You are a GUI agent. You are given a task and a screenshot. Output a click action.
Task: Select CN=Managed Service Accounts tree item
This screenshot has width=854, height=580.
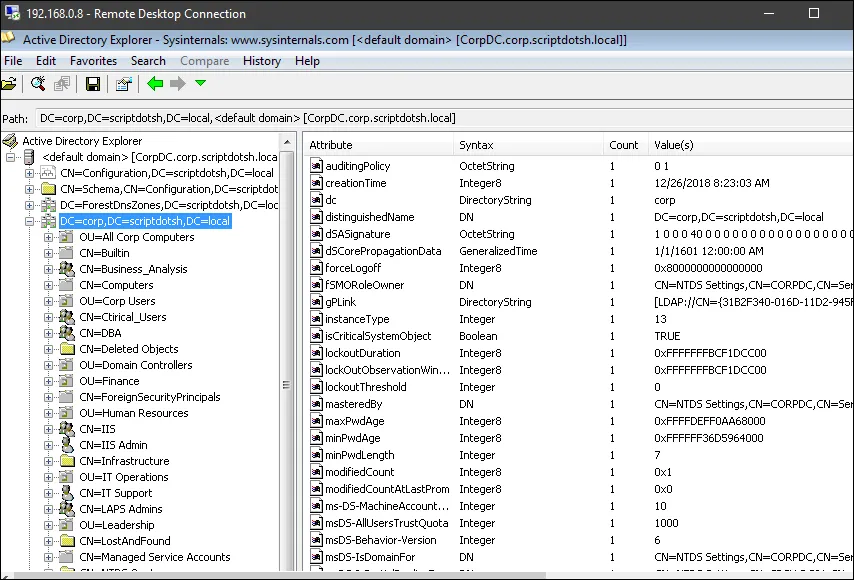coord(155,557)
